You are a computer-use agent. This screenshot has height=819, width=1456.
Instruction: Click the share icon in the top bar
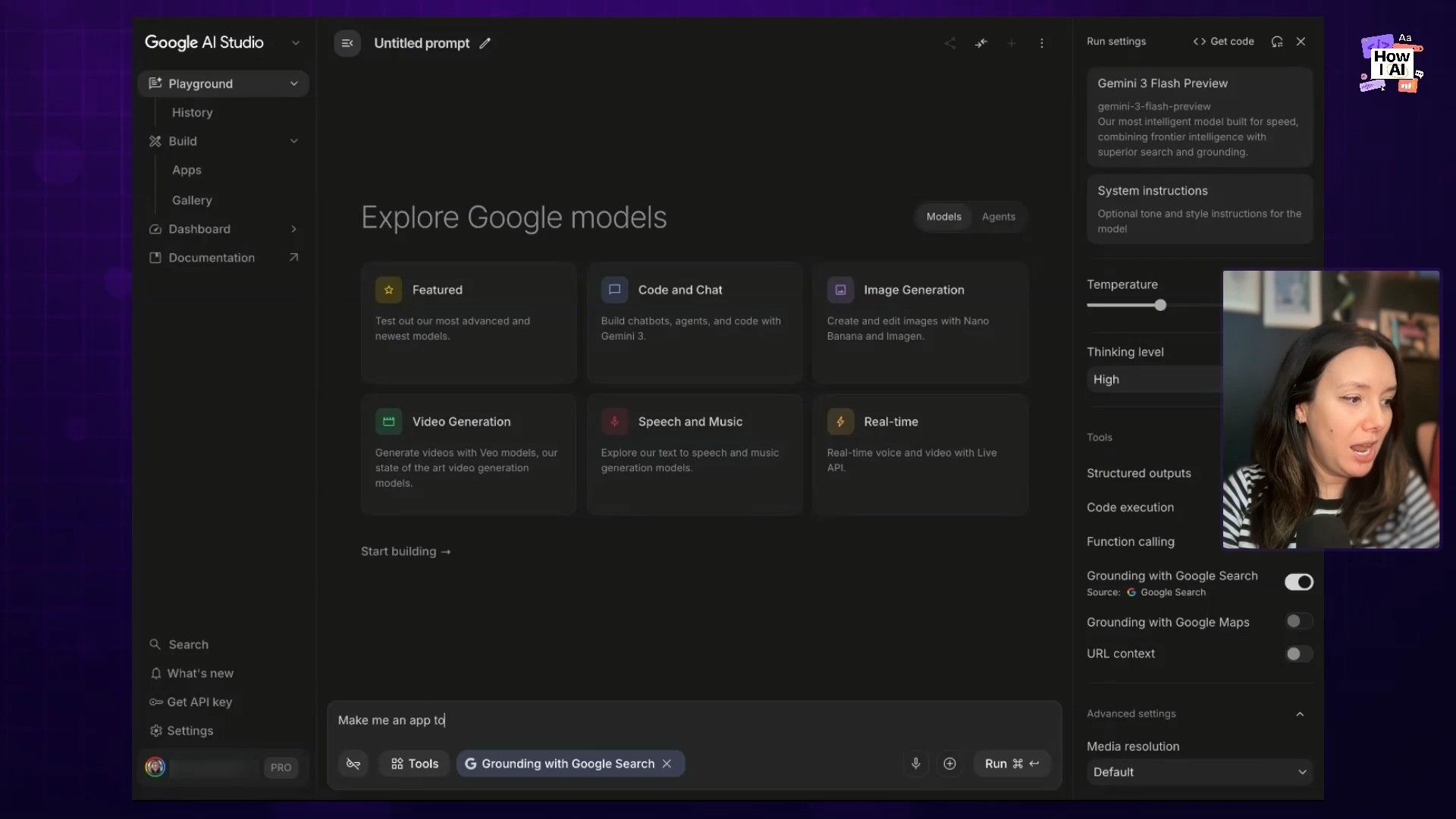click(949, 43)
